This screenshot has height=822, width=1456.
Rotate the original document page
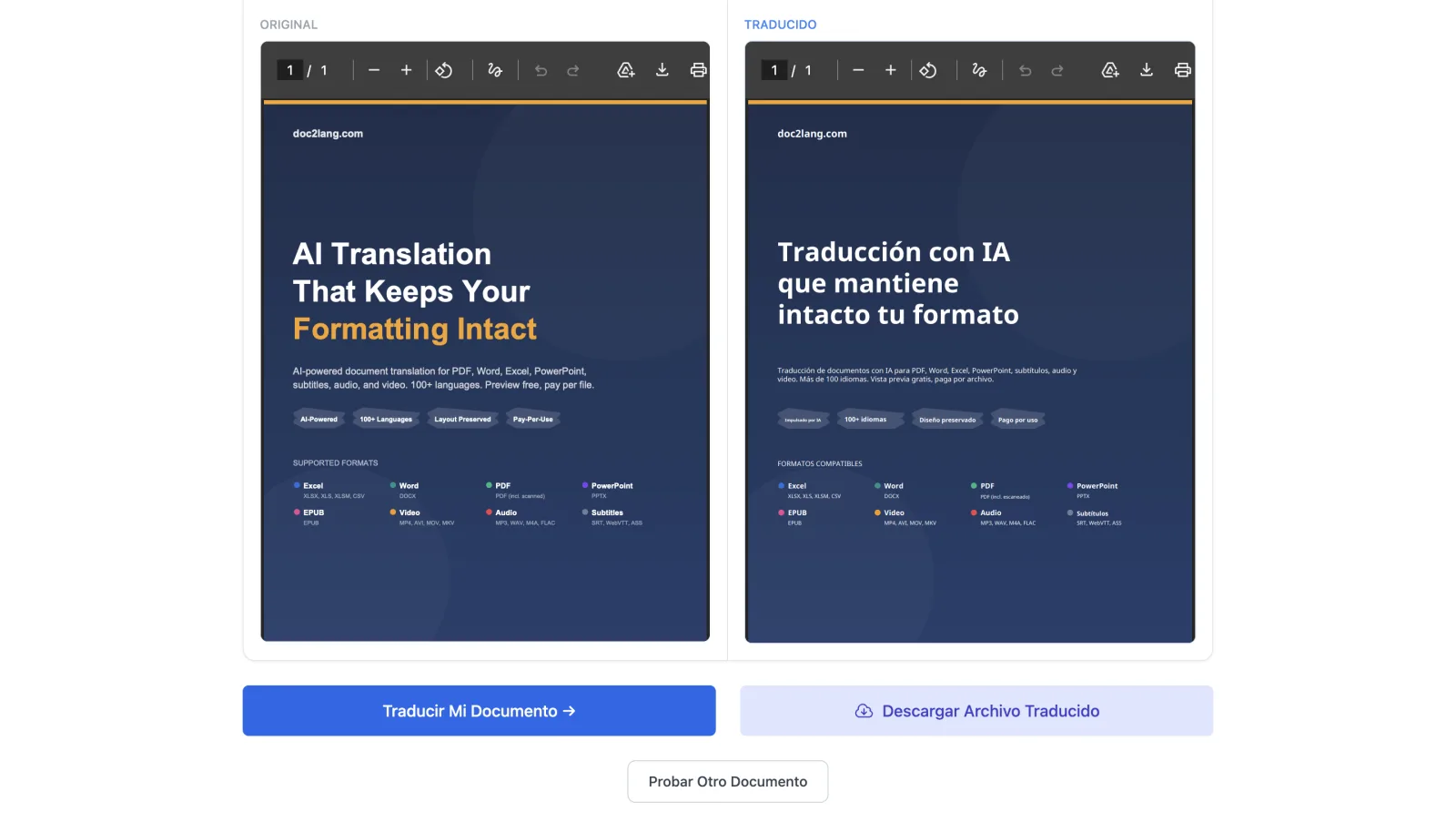444,70
